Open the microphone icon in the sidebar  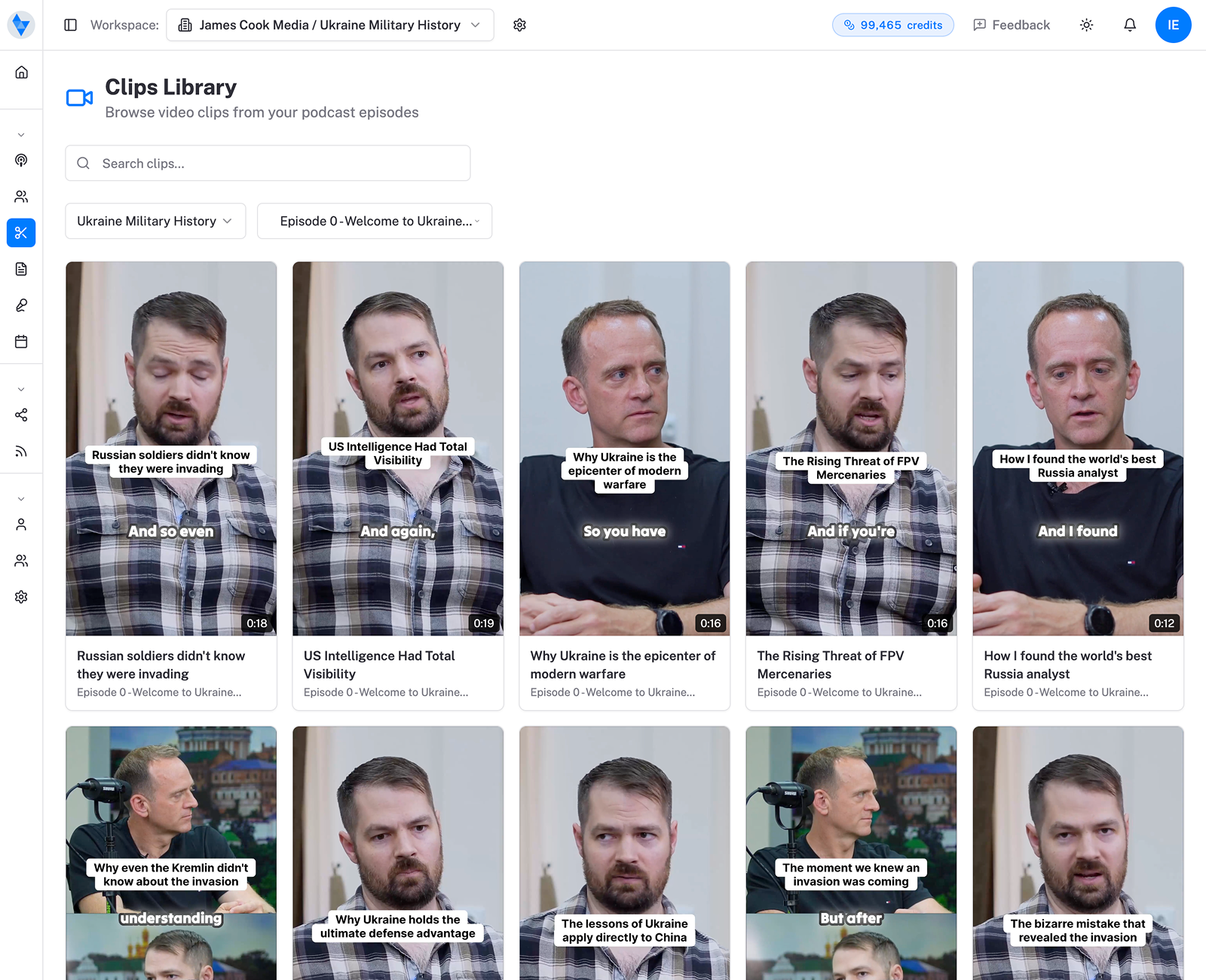coord(21,305)
